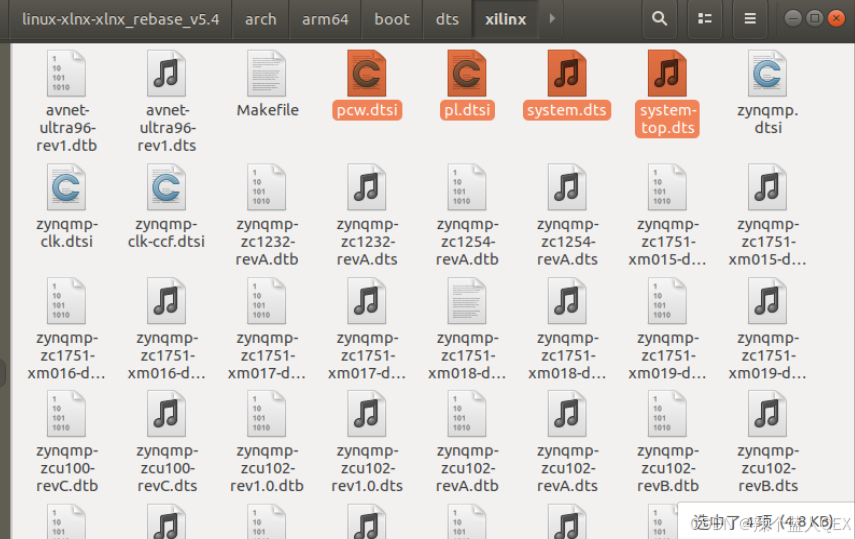Image resolution: width=855 pixels, height=539 pixels.
Task: Click the selected system.dts file
Action: (567, 85)
